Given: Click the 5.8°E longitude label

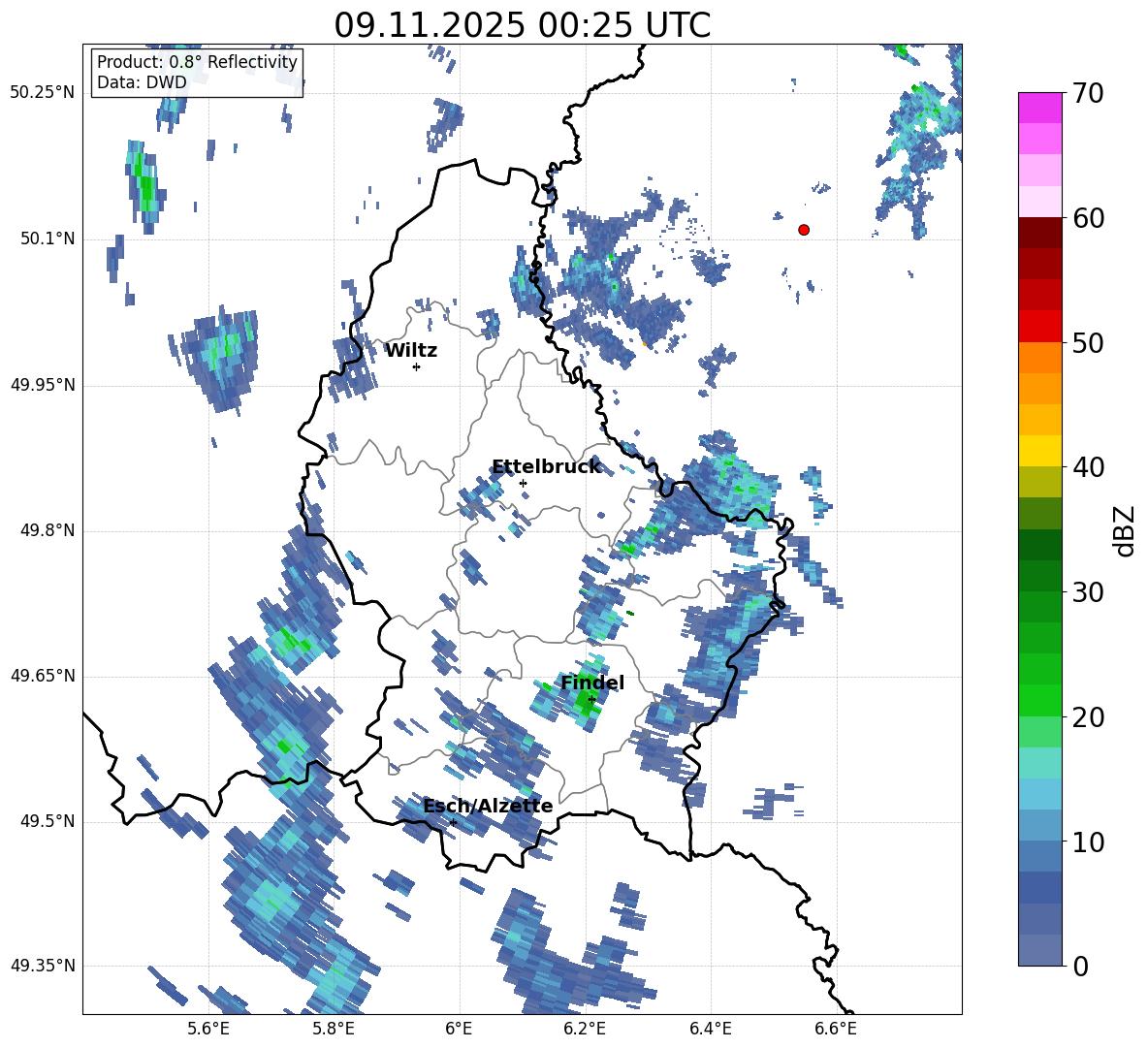Looking at the screenshot, I should click(x=334, y=1029).
